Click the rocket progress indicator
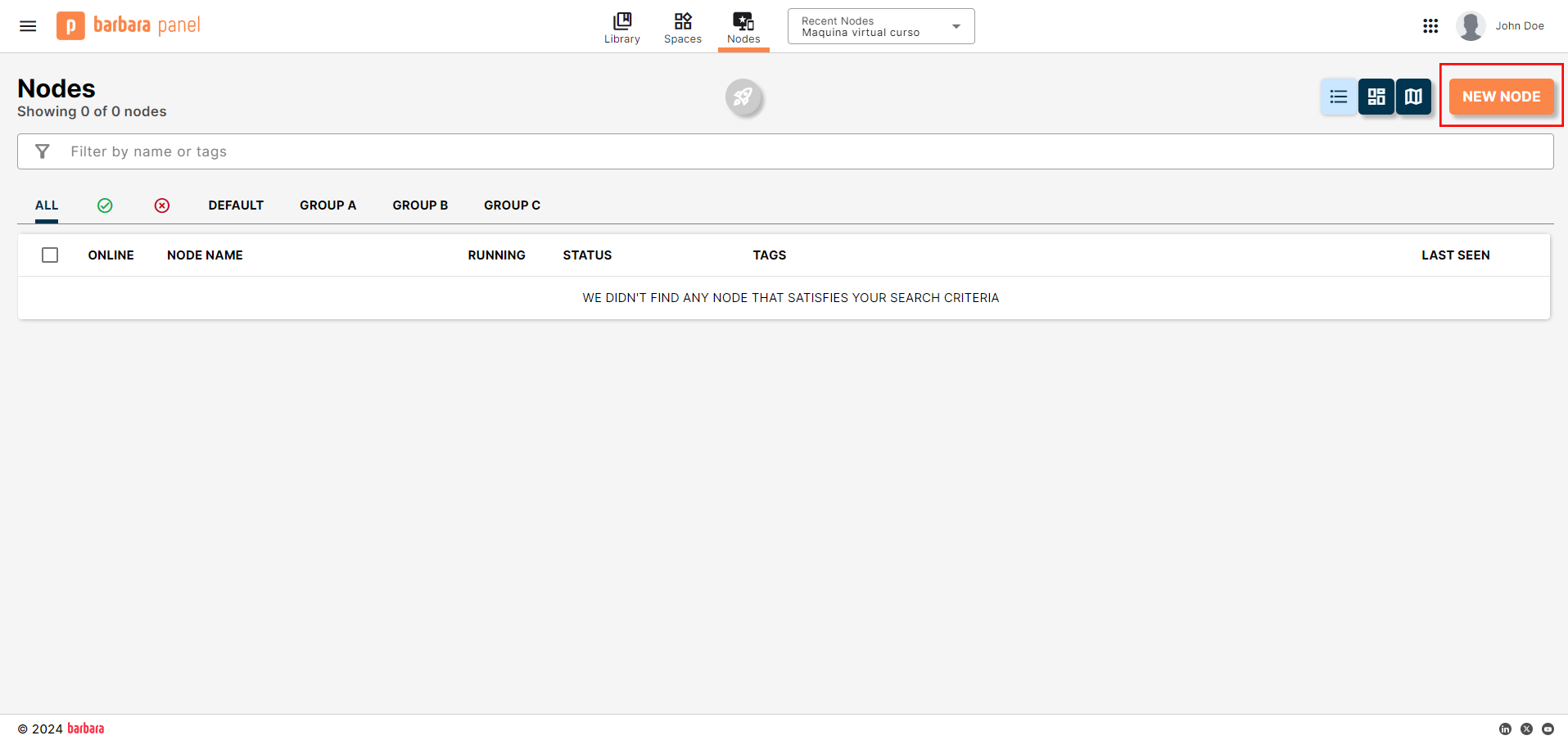 coord(743,97)
